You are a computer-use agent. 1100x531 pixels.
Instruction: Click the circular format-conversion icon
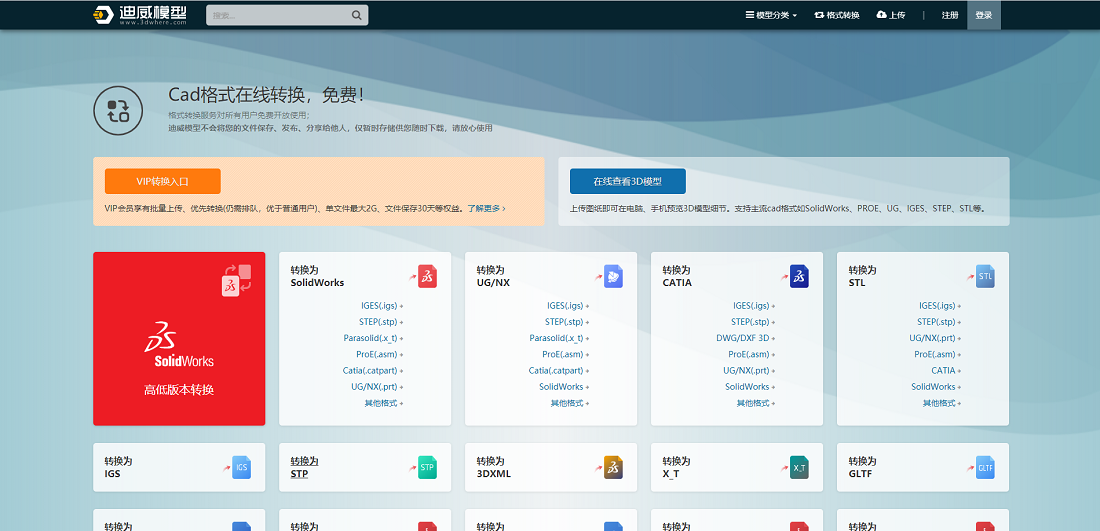pos(118,110)
